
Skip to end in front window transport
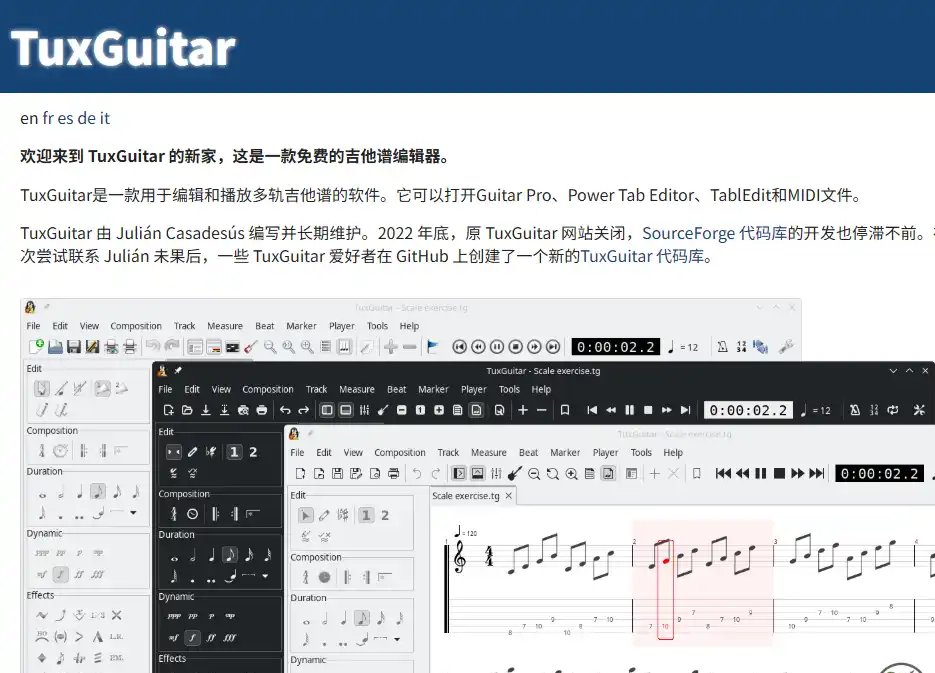coord(816,474)
